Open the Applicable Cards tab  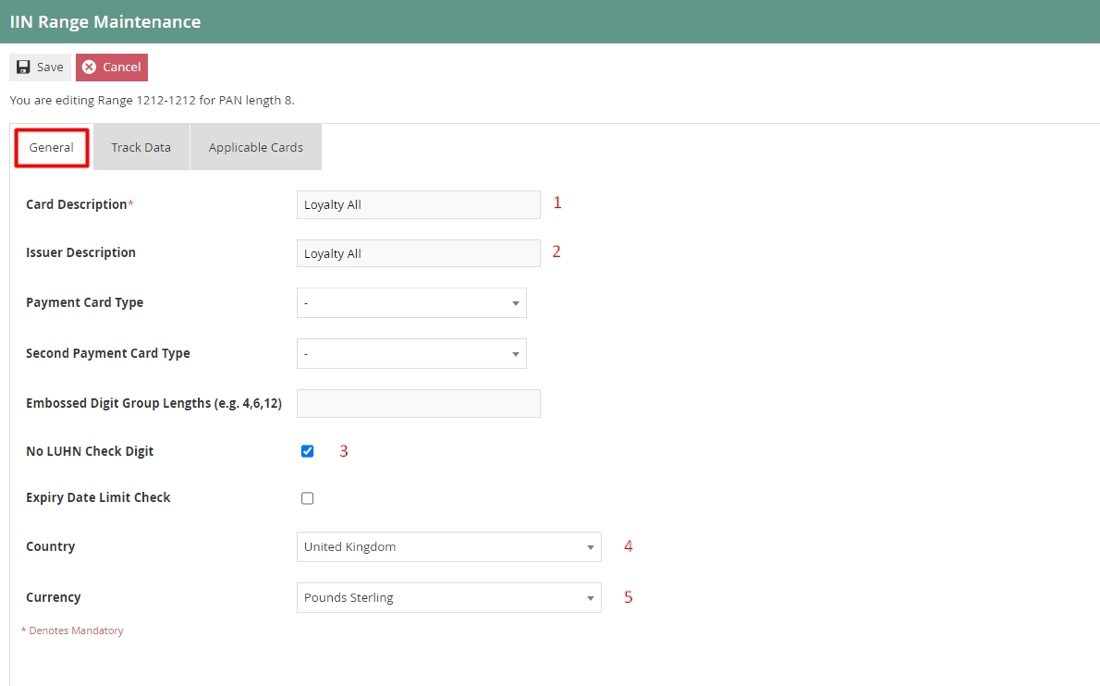[x=256, y=147]
